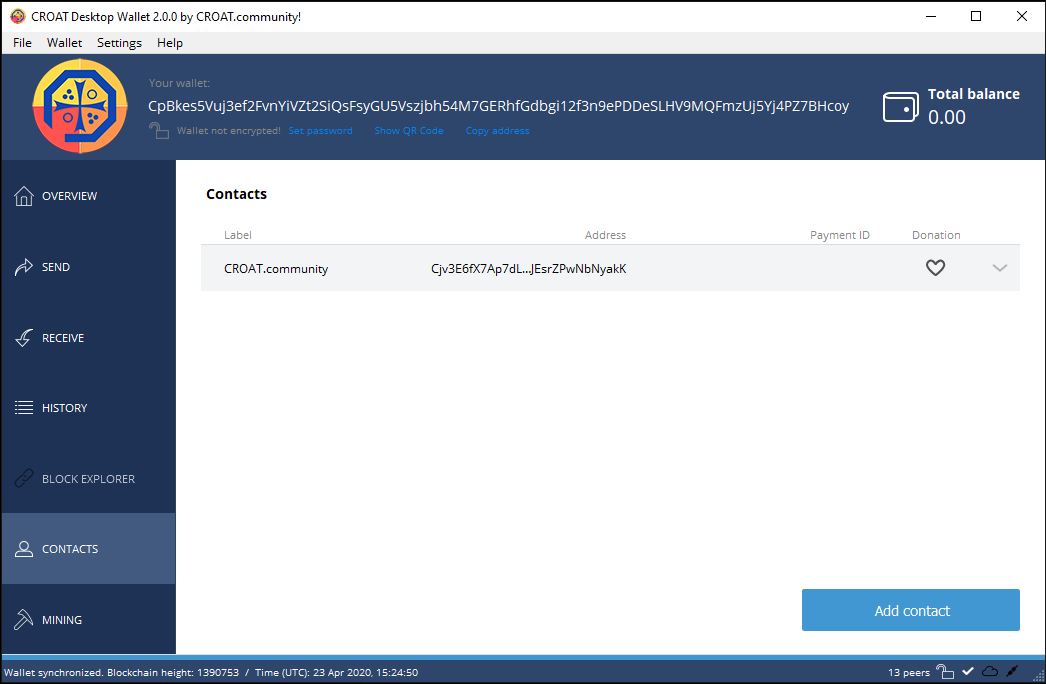Click the Block Explorer chain icon
This screenshot has width=1046, height=684.
pos(24,478)
